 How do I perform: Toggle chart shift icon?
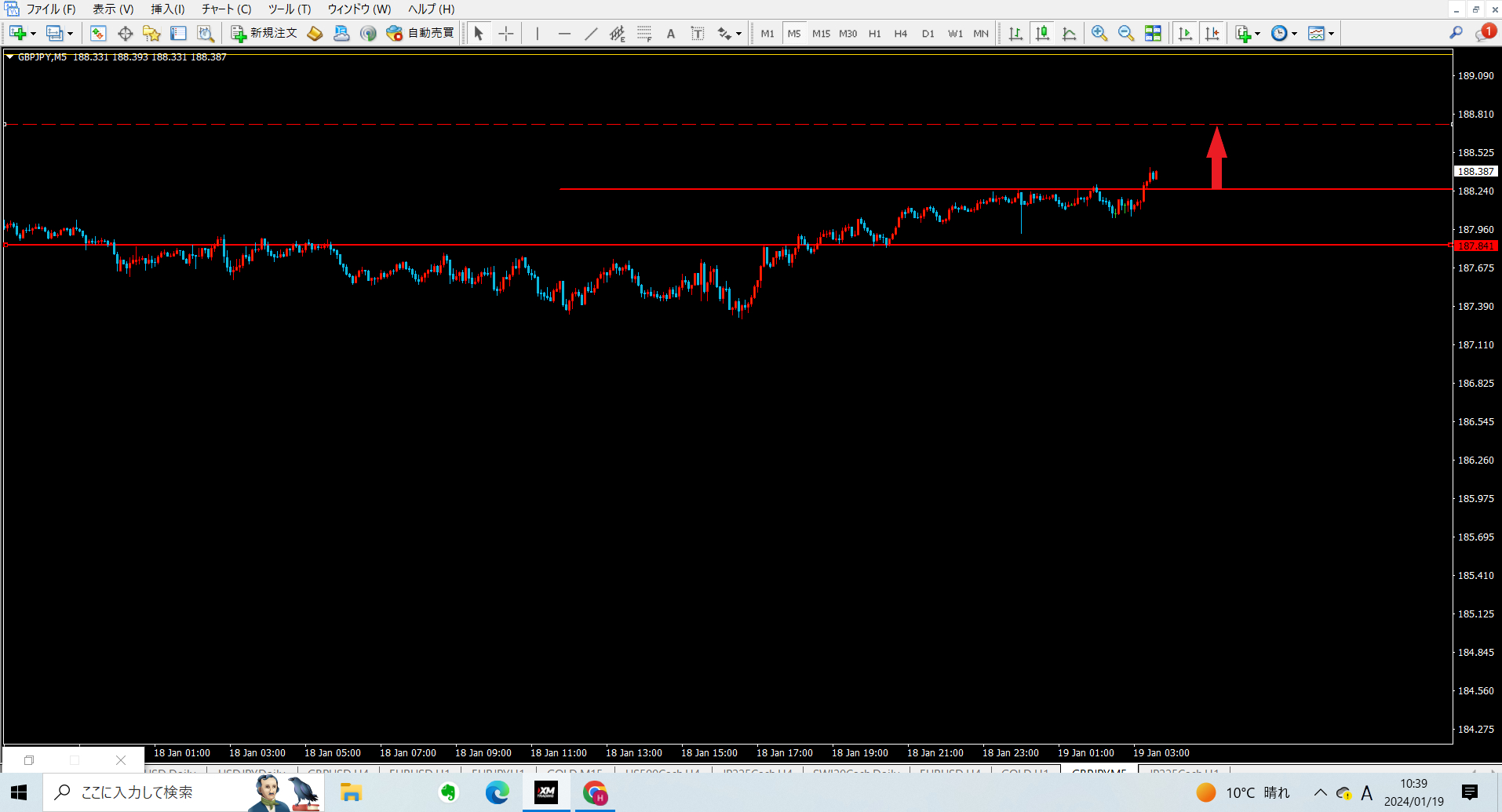(1212, 33)
